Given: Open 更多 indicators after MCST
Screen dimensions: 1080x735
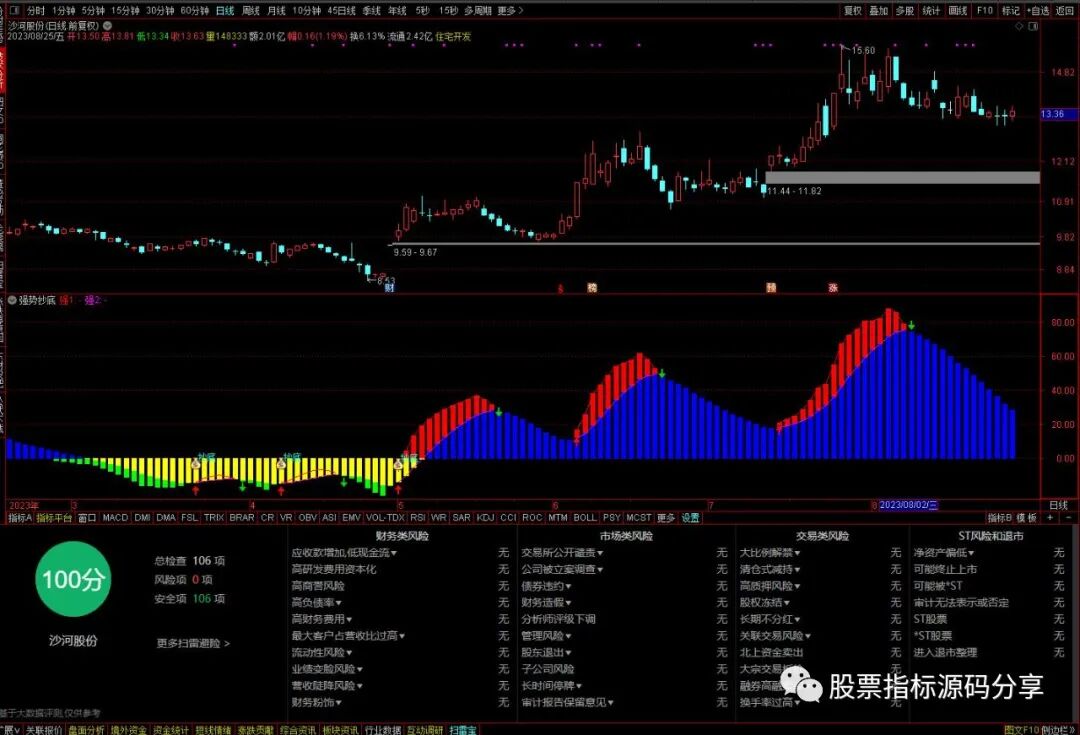Looking at the screenshot, I should click(x=665, y=517).
